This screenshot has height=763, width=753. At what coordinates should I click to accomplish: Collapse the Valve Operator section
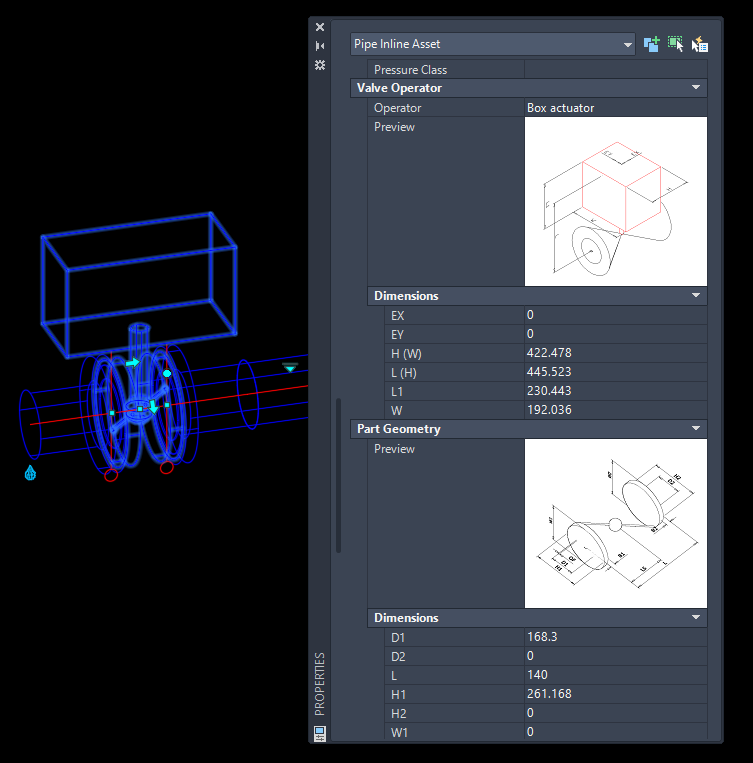[x=696, y=88]
